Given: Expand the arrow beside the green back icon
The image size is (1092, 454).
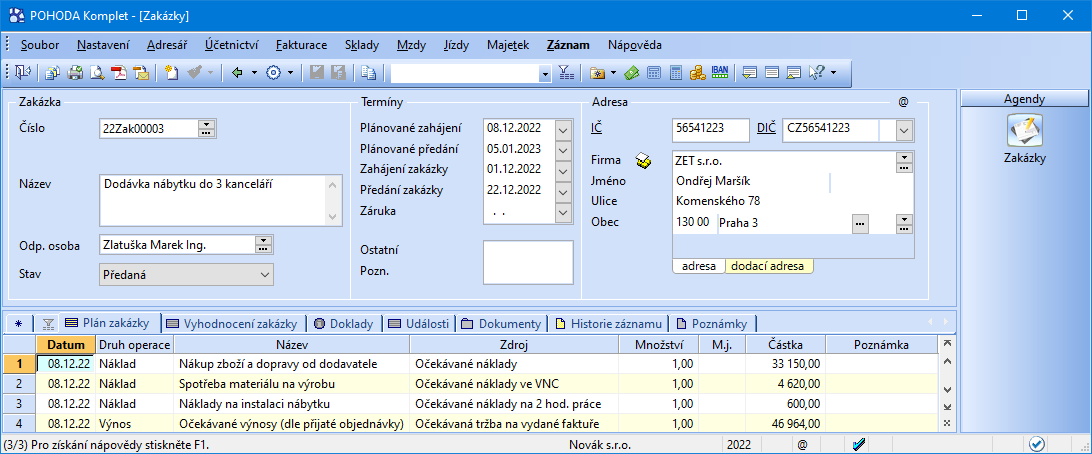Looking at the screenshot, I should [254, 72].
